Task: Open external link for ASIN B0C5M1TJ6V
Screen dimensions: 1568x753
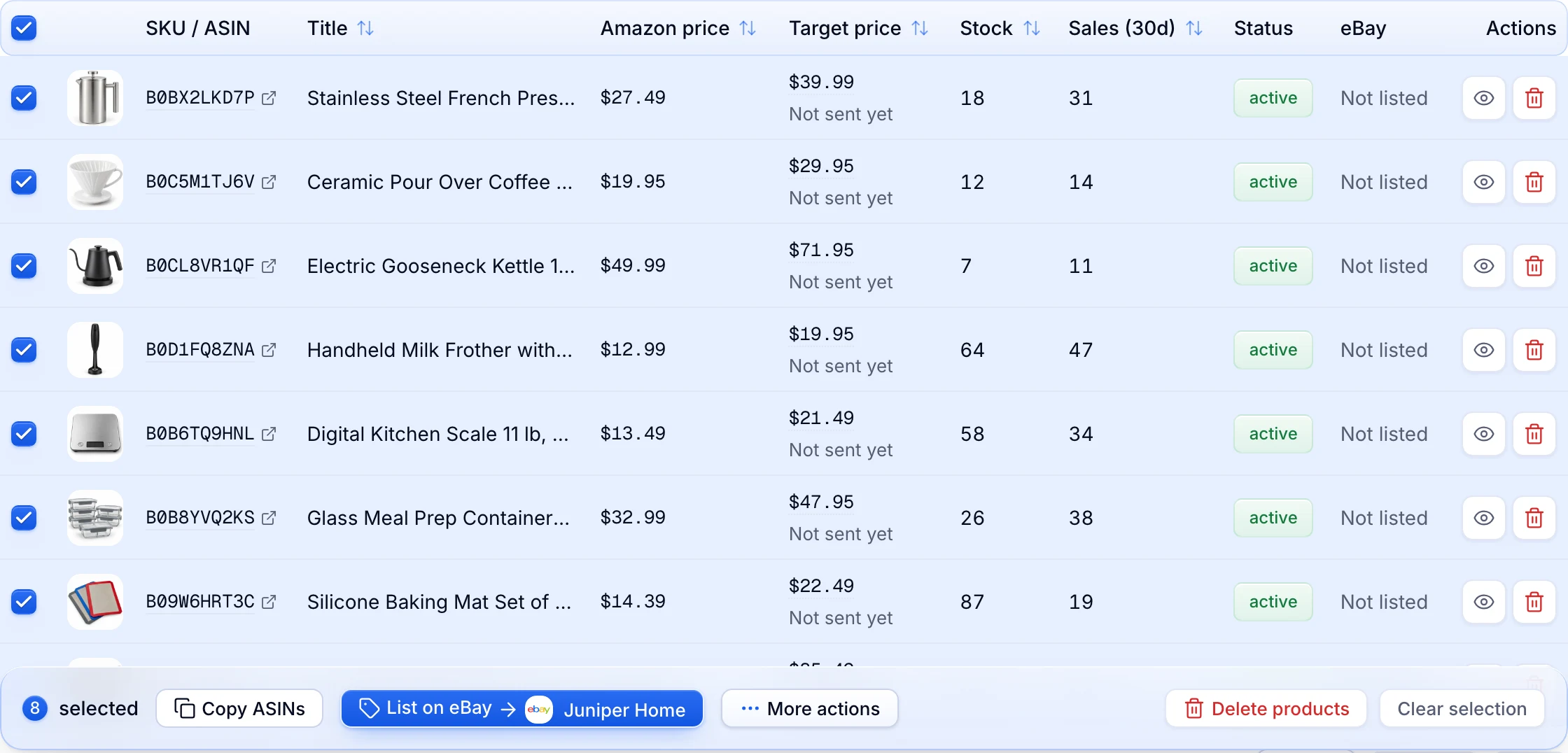Action: pos(269,182)
